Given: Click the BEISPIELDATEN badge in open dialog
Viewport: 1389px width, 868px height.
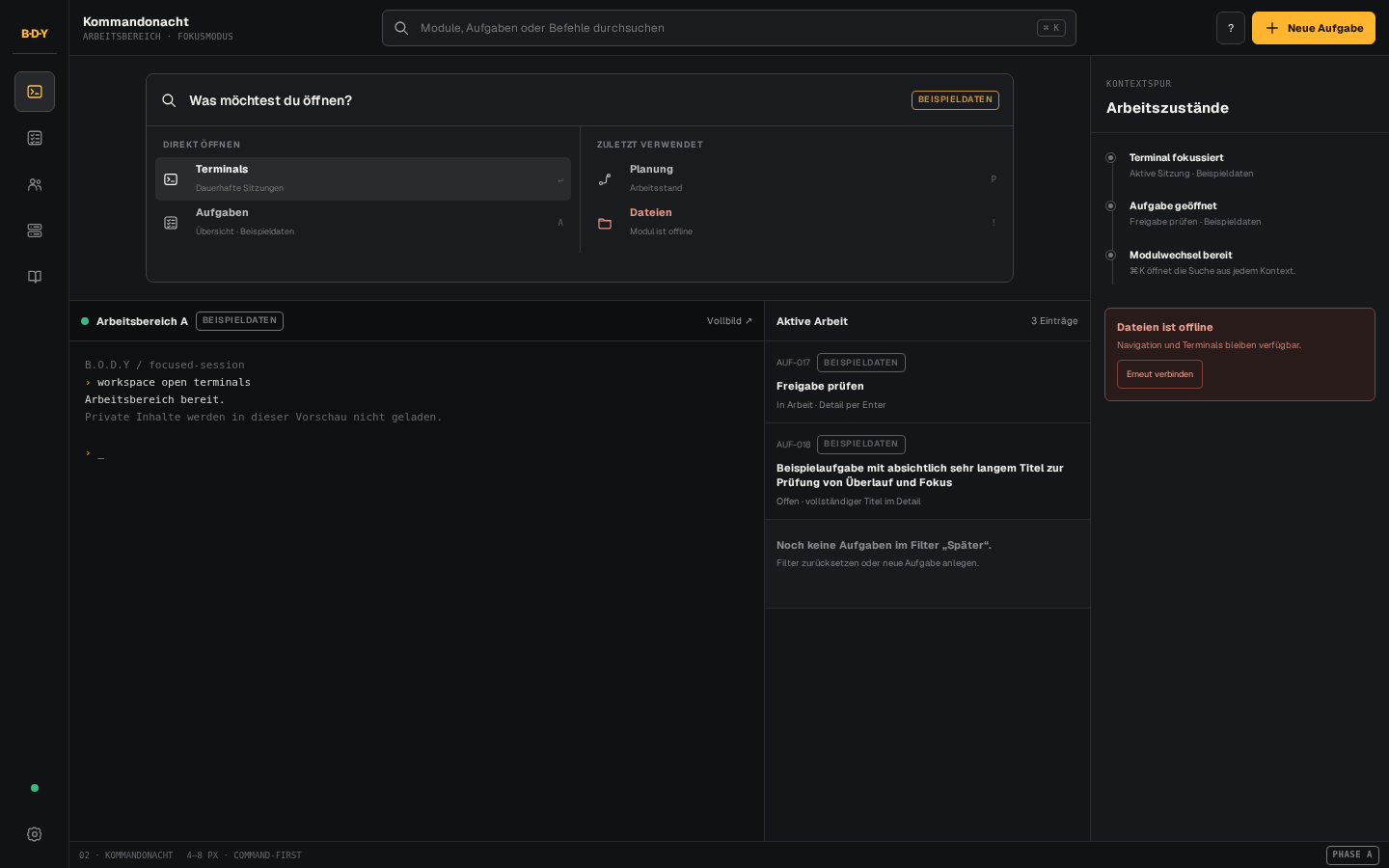Looking at the screenshot, I should [955, 100].
